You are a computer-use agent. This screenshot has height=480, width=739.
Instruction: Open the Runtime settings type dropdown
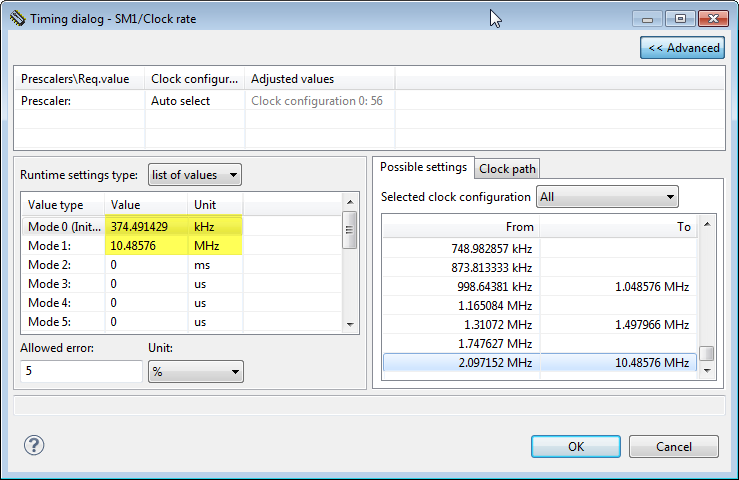194,175
